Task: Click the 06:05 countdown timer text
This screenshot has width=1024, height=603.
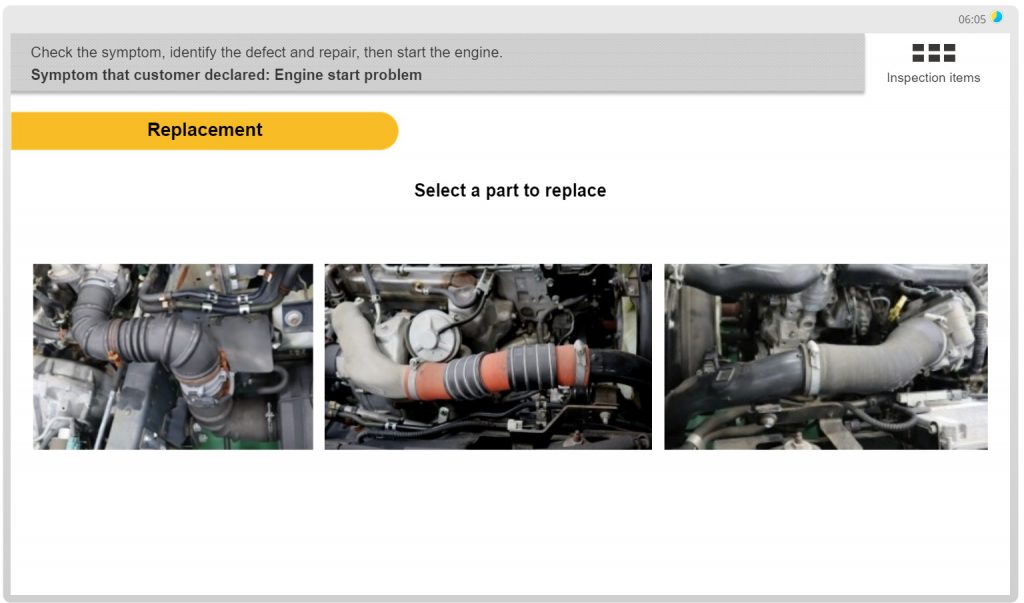Action: [971, 19]
